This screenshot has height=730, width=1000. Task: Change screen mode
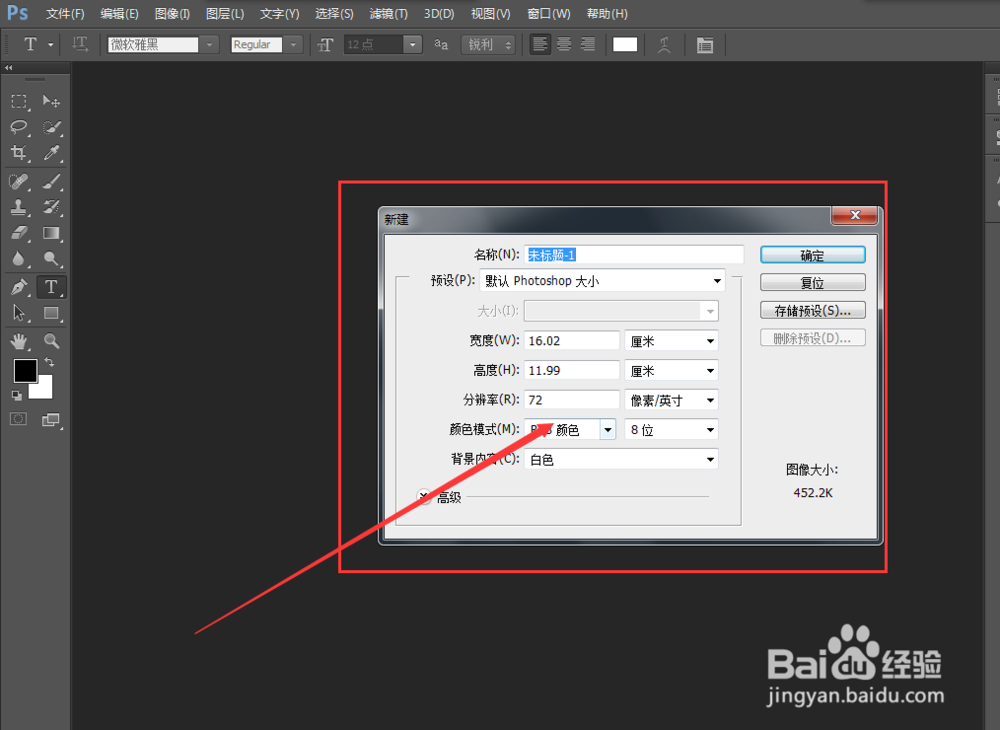[50, 419]
